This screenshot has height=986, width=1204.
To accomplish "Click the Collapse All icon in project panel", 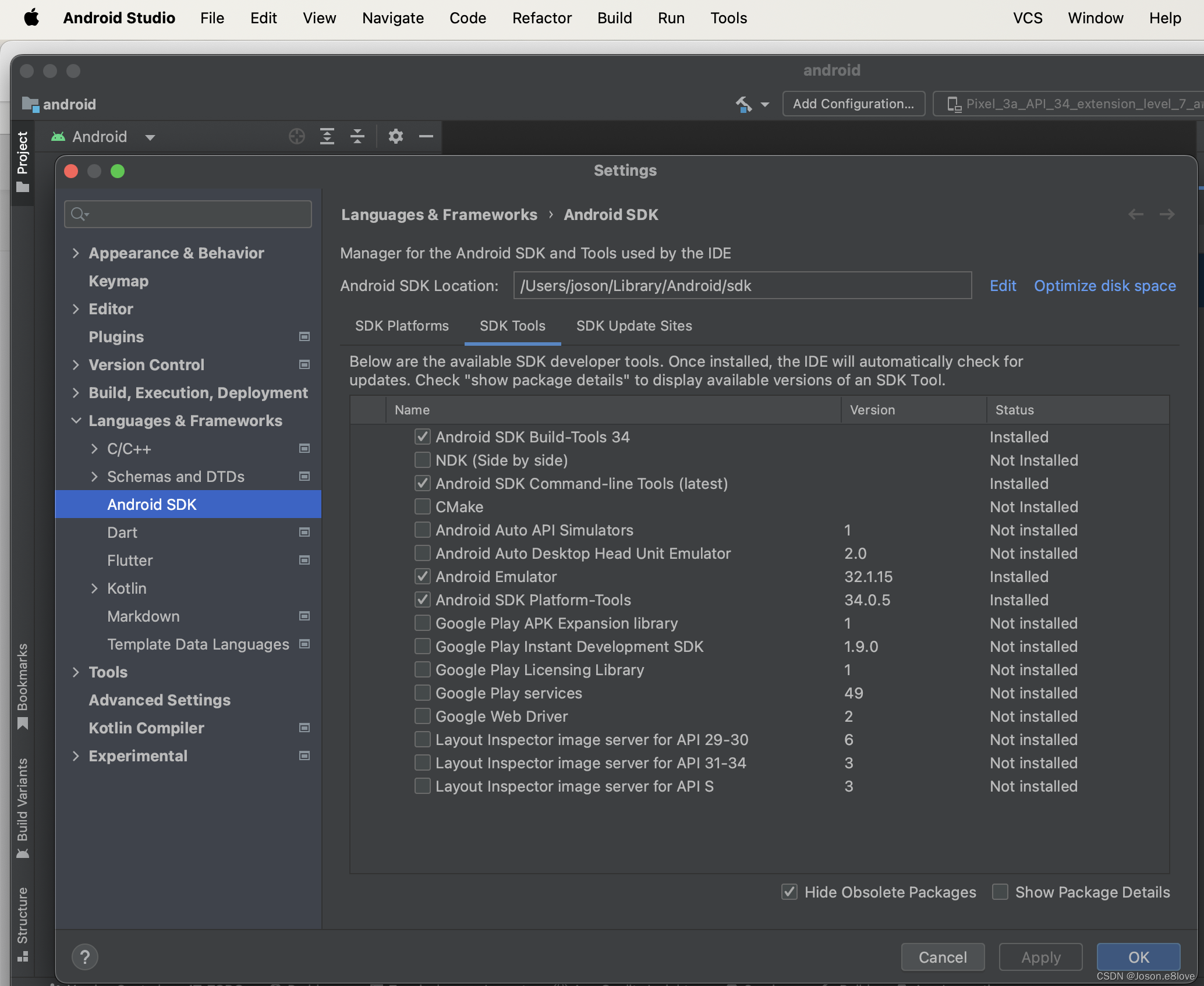I will [x=357, y=137].
